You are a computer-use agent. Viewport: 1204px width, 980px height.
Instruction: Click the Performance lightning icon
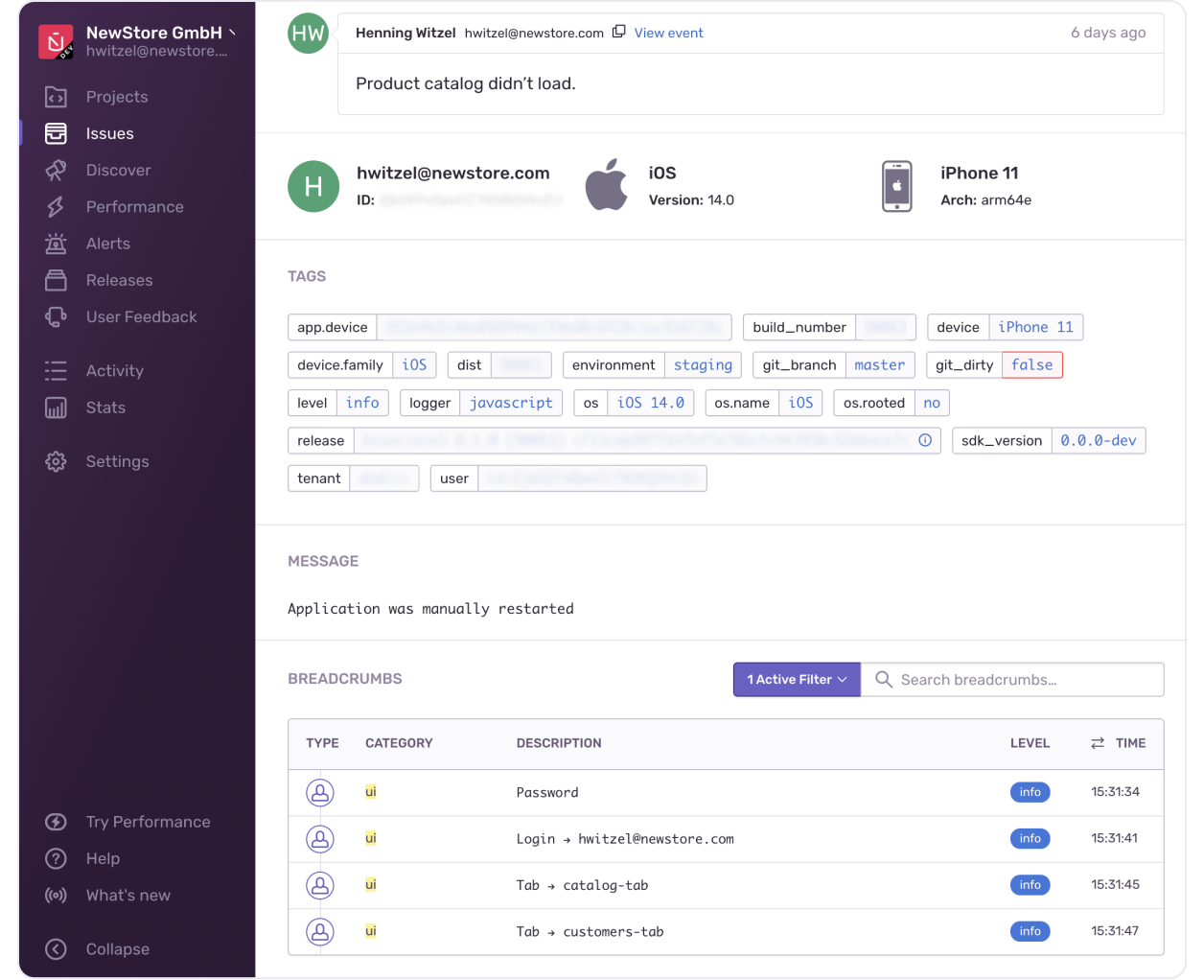(x=57, y=207)
